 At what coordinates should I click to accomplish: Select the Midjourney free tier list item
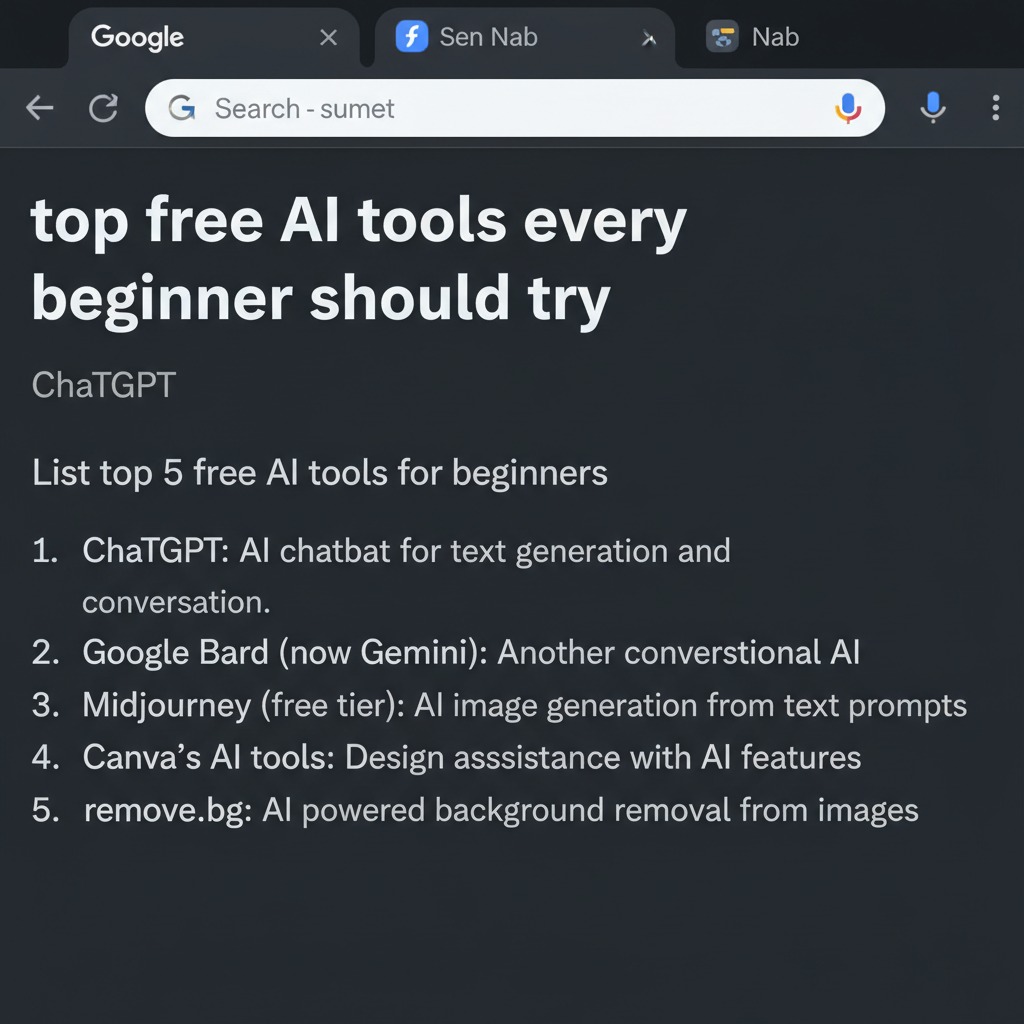click(524, 705)
